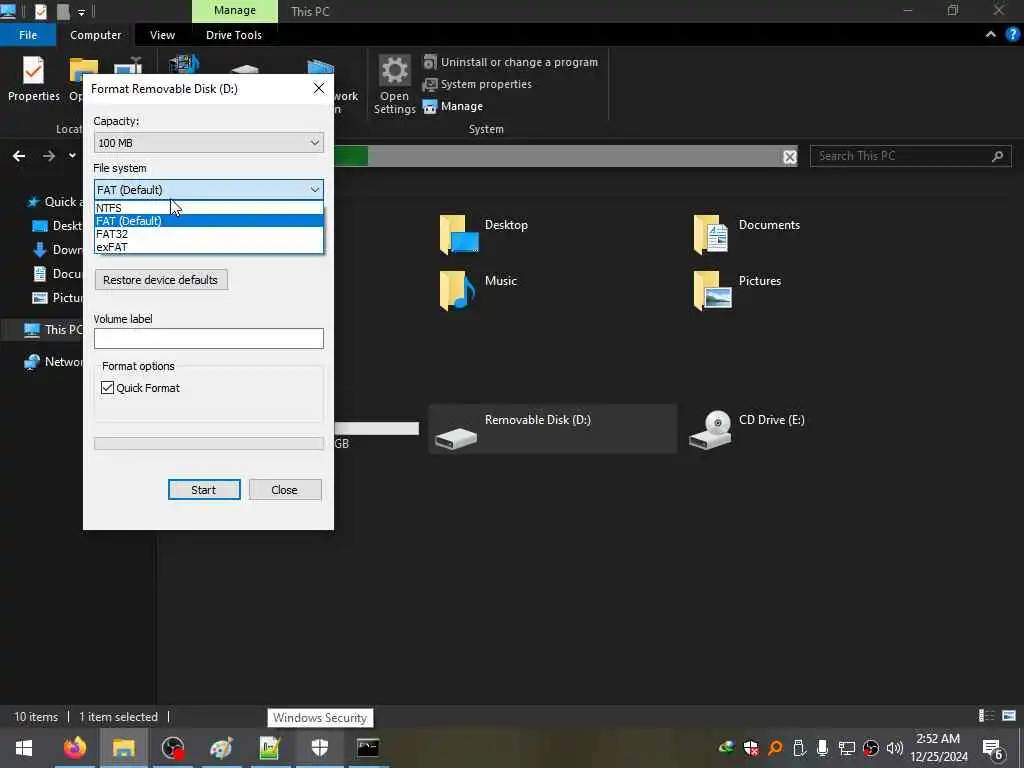Open the paint palette taskbar app
The image size is (1024, 768).
(221, 748)
